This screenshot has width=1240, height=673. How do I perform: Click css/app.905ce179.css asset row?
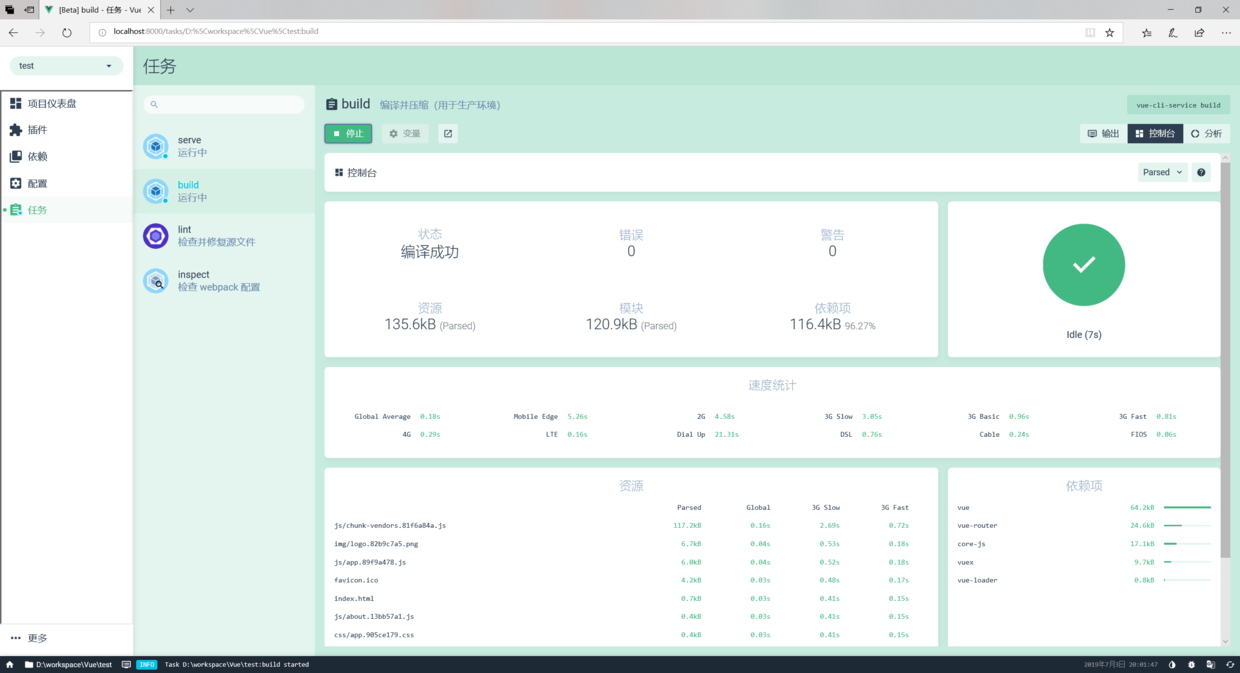pyautogui.click(x=631, y=635)
